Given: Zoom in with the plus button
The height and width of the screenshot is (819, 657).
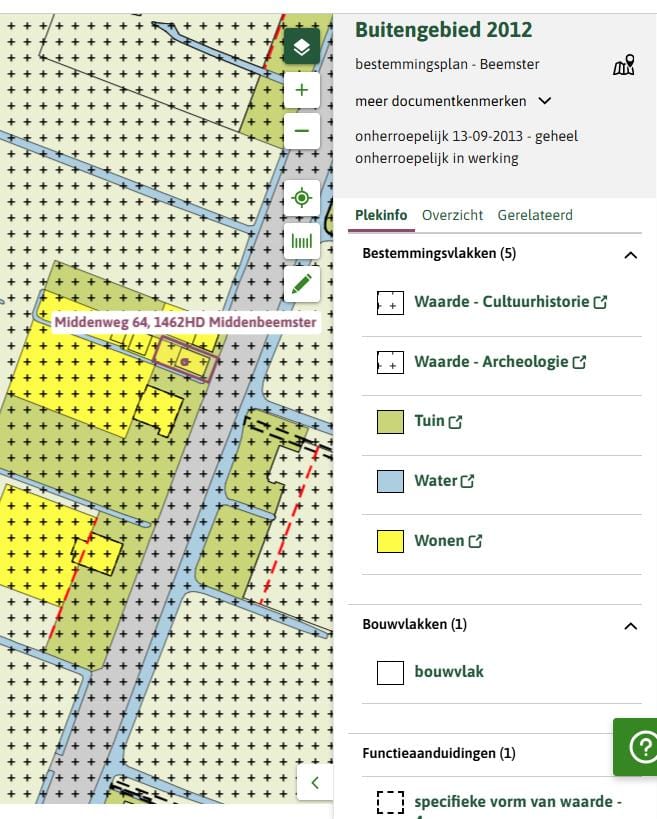Looking at the screenshot, I should click(302, 90).
